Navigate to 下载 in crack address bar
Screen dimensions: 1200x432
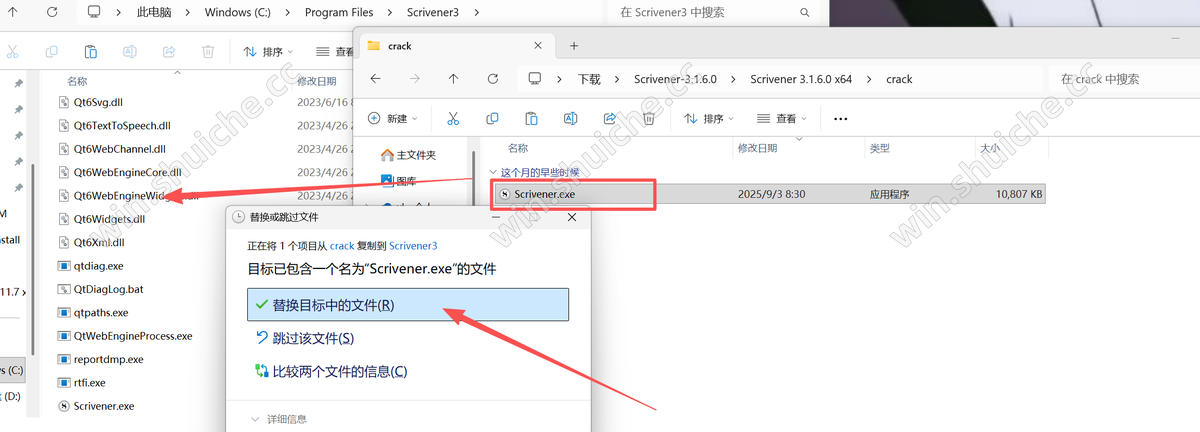click(x=589, y=79)
